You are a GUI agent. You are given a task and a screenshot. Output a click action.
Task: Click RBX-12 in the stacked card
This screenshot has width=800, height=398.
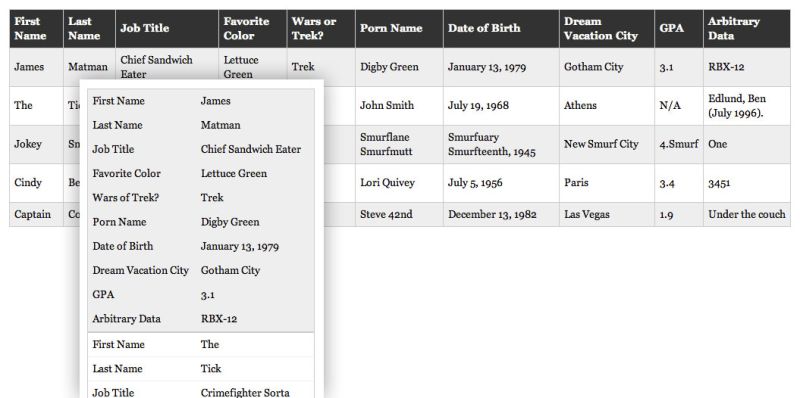pyautogui.click(x=219, y=319)
